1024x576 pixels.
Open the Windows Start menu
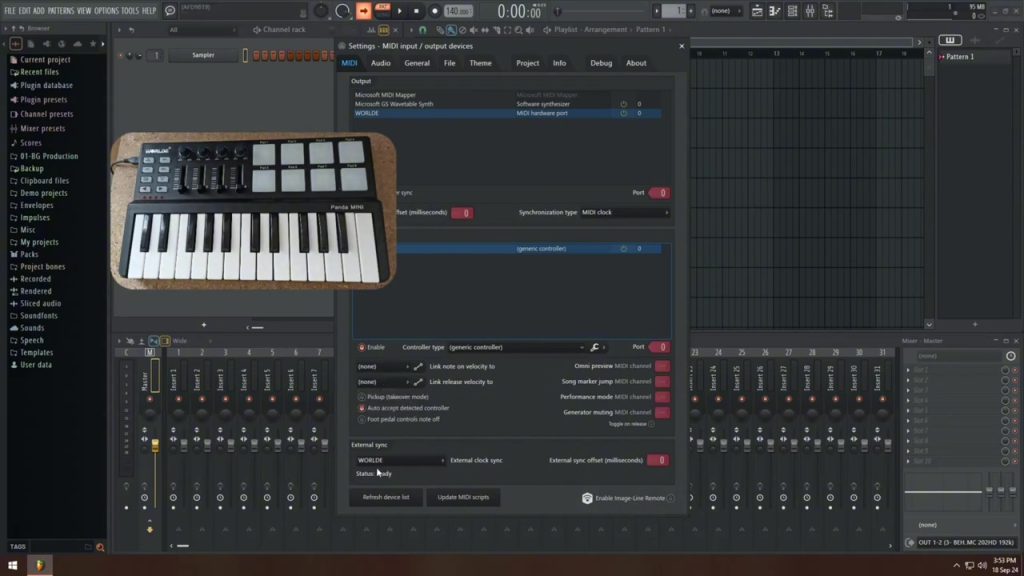12,565
